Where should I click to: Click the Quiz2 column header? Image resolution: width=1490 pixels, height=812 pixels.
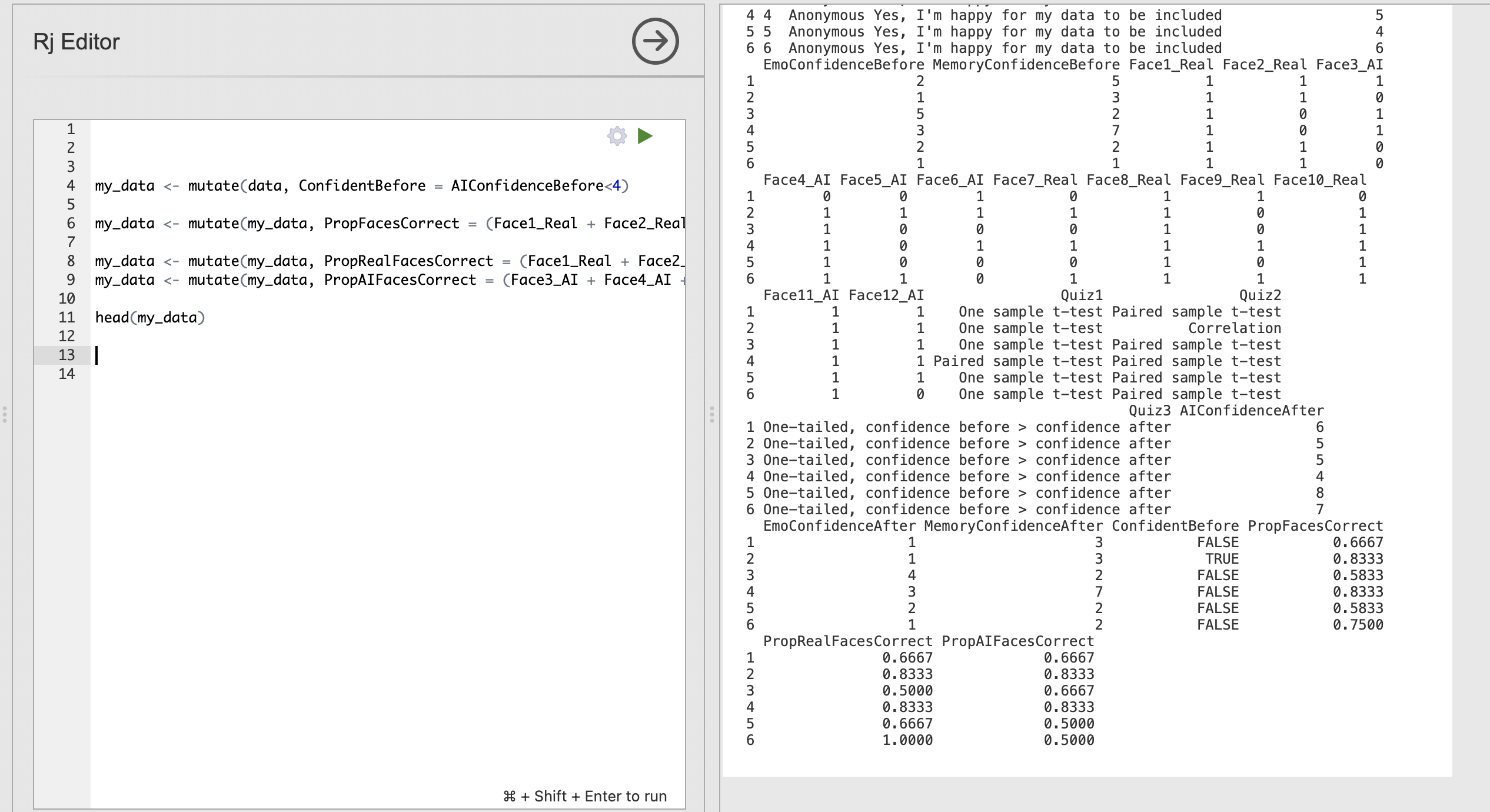click(1260, 295)
